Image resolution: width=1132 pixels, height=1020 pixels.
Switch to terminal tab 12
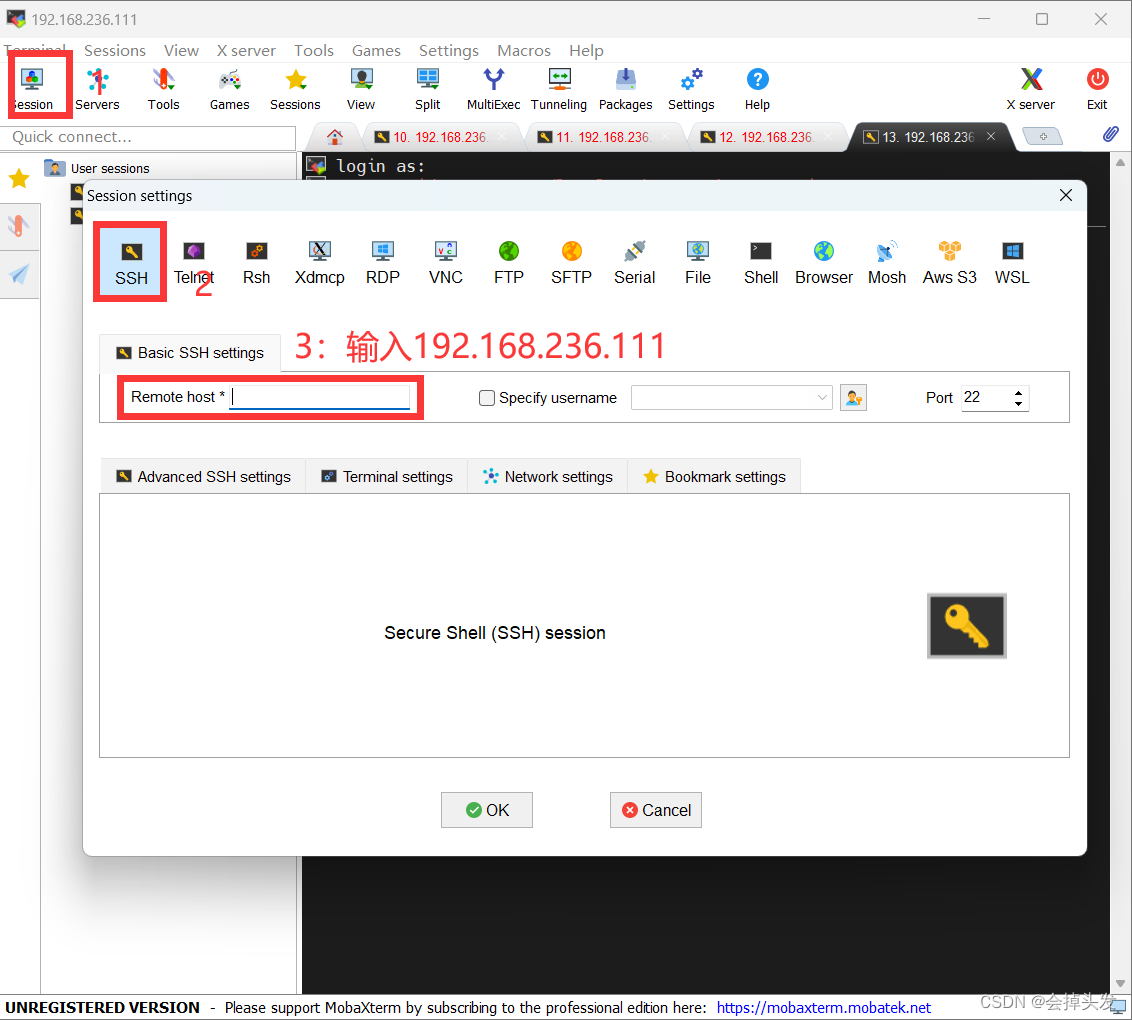[767, 137]
